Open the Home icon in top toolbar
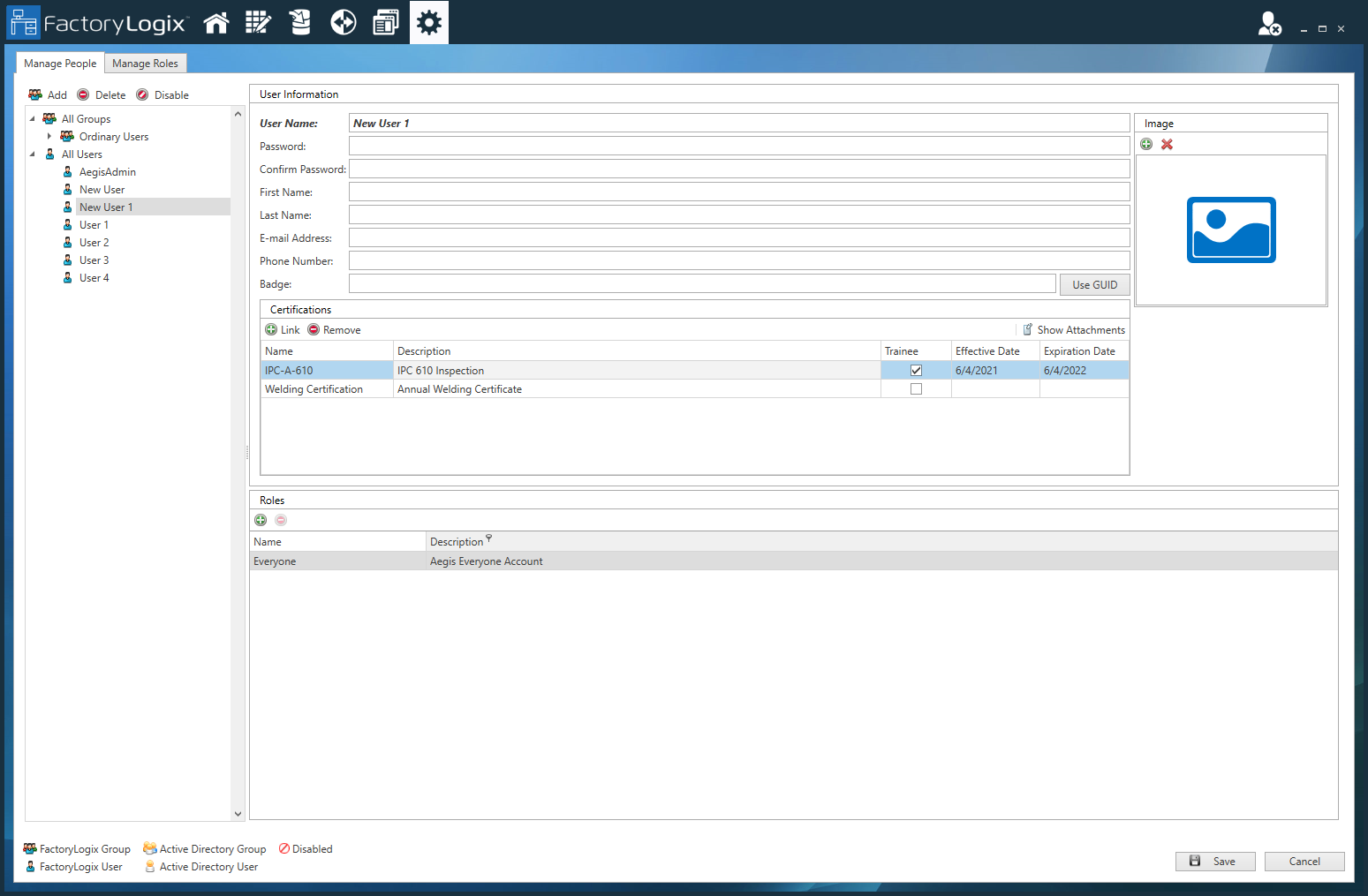The image size is (1368, 896). (216, 23)
